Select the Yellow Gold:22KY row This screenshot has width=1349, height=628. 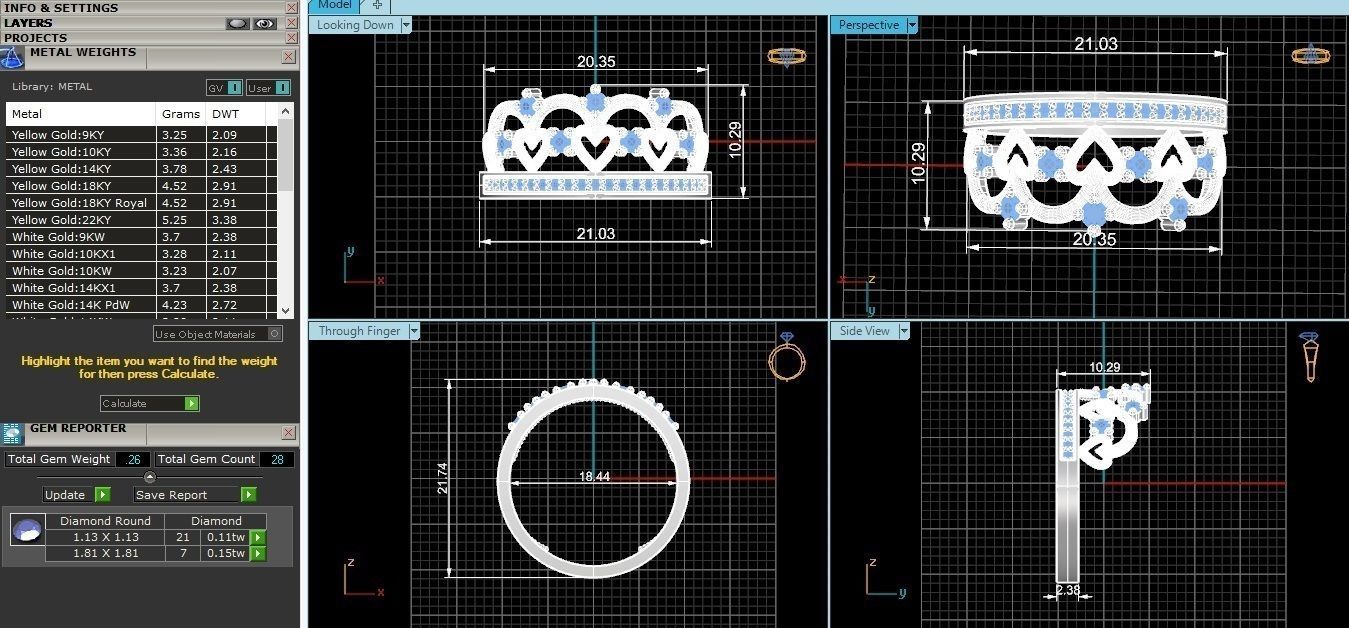point(142,219)
